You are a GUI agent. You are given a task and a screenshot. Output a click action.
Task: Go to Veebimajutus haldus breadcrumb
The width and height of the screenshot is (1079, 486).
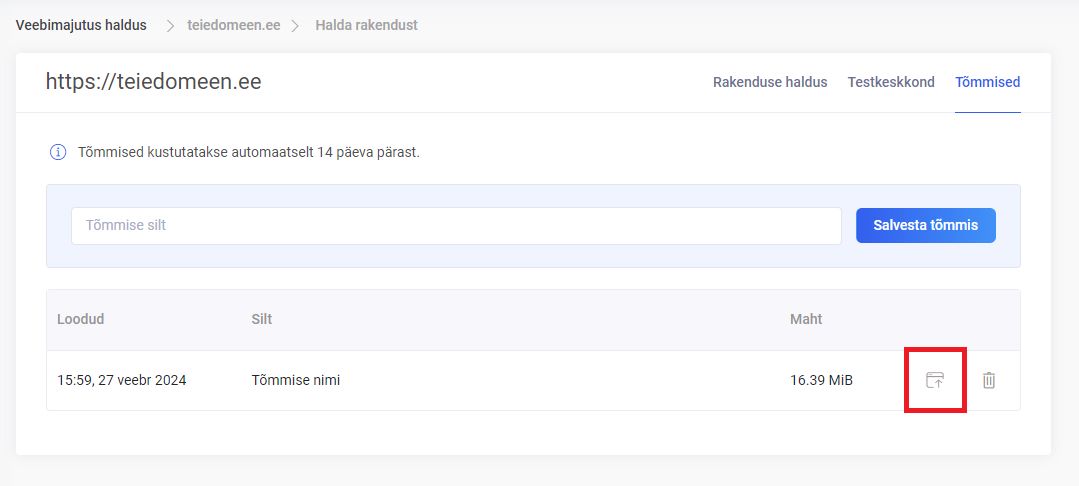(x=81, y=25)
